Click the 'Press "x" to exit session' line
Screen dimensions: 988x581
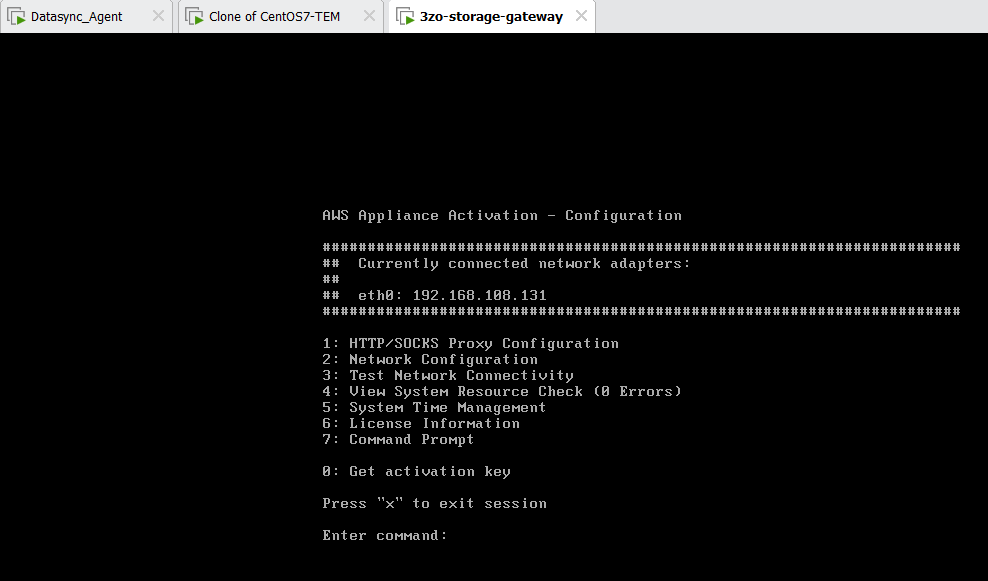[x=434, y=503]
